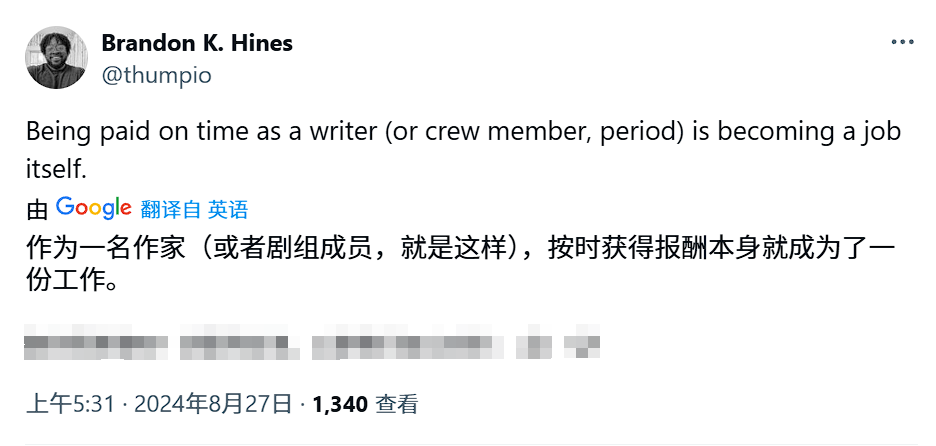Click the 由 character before Google logo
This screenshot has width=936, height=446.
click(x=37, y=209)
